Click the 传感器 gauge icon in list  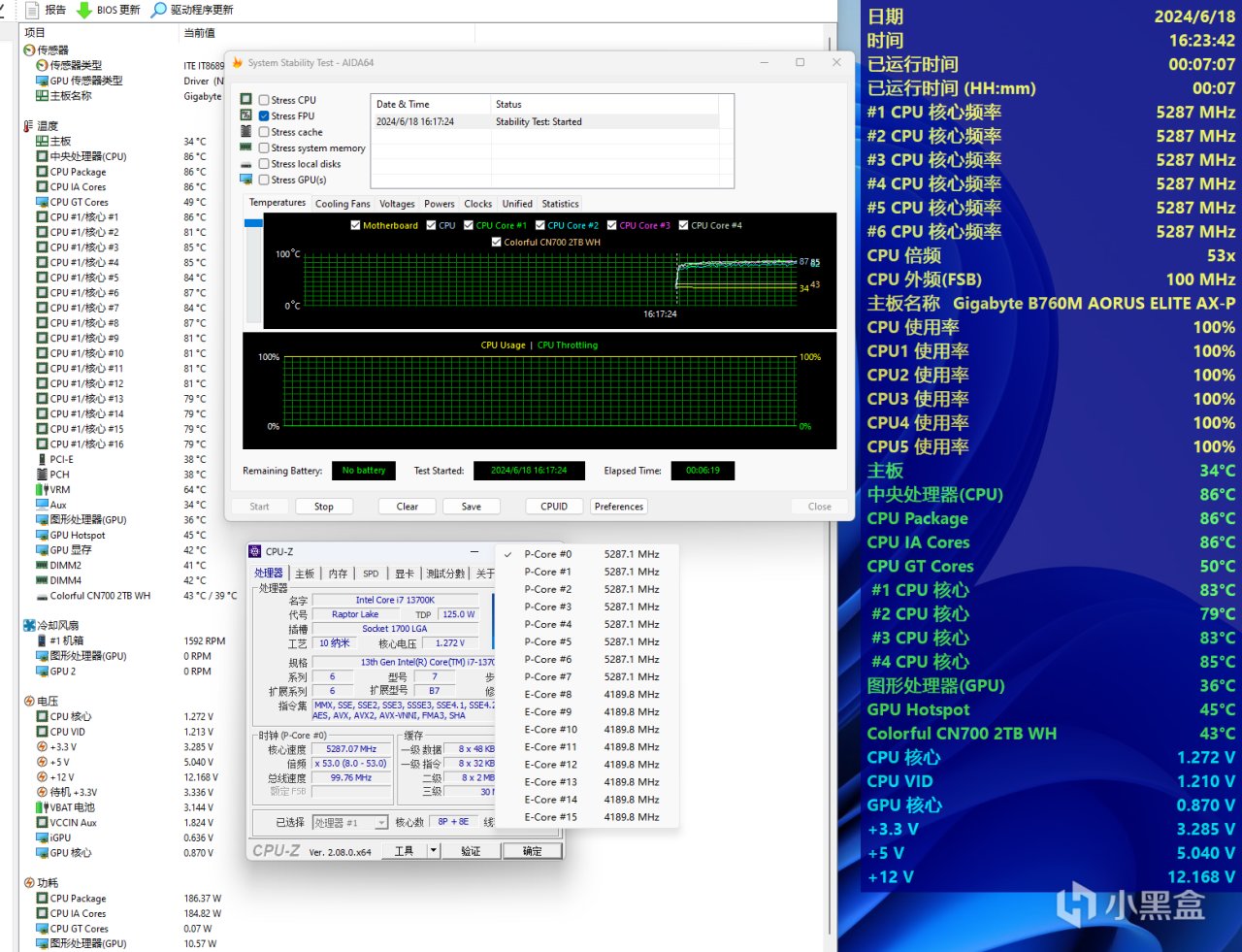point(29,49)
